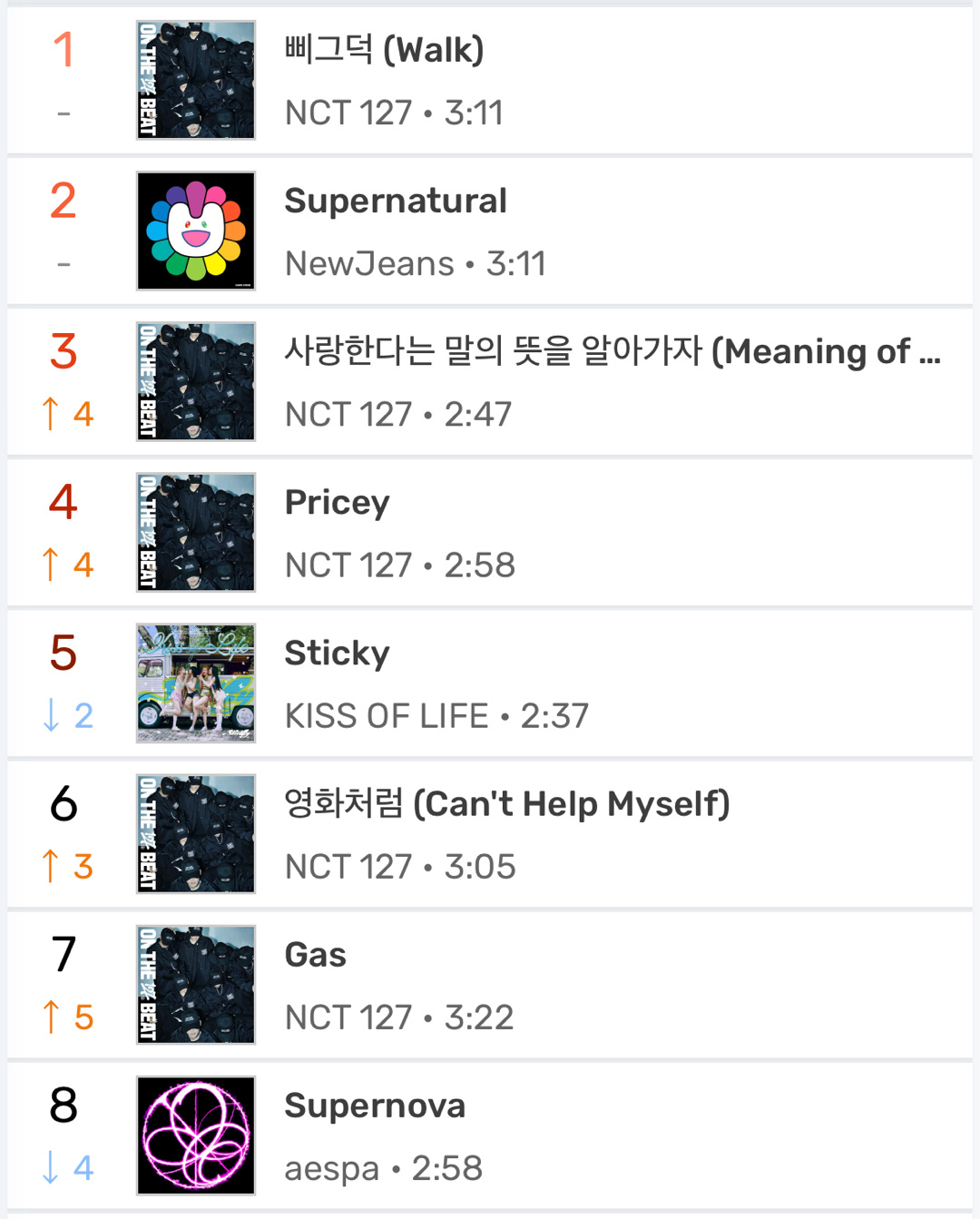Select the Sticky song title
Screen dimensions: 980x1219
337,654
